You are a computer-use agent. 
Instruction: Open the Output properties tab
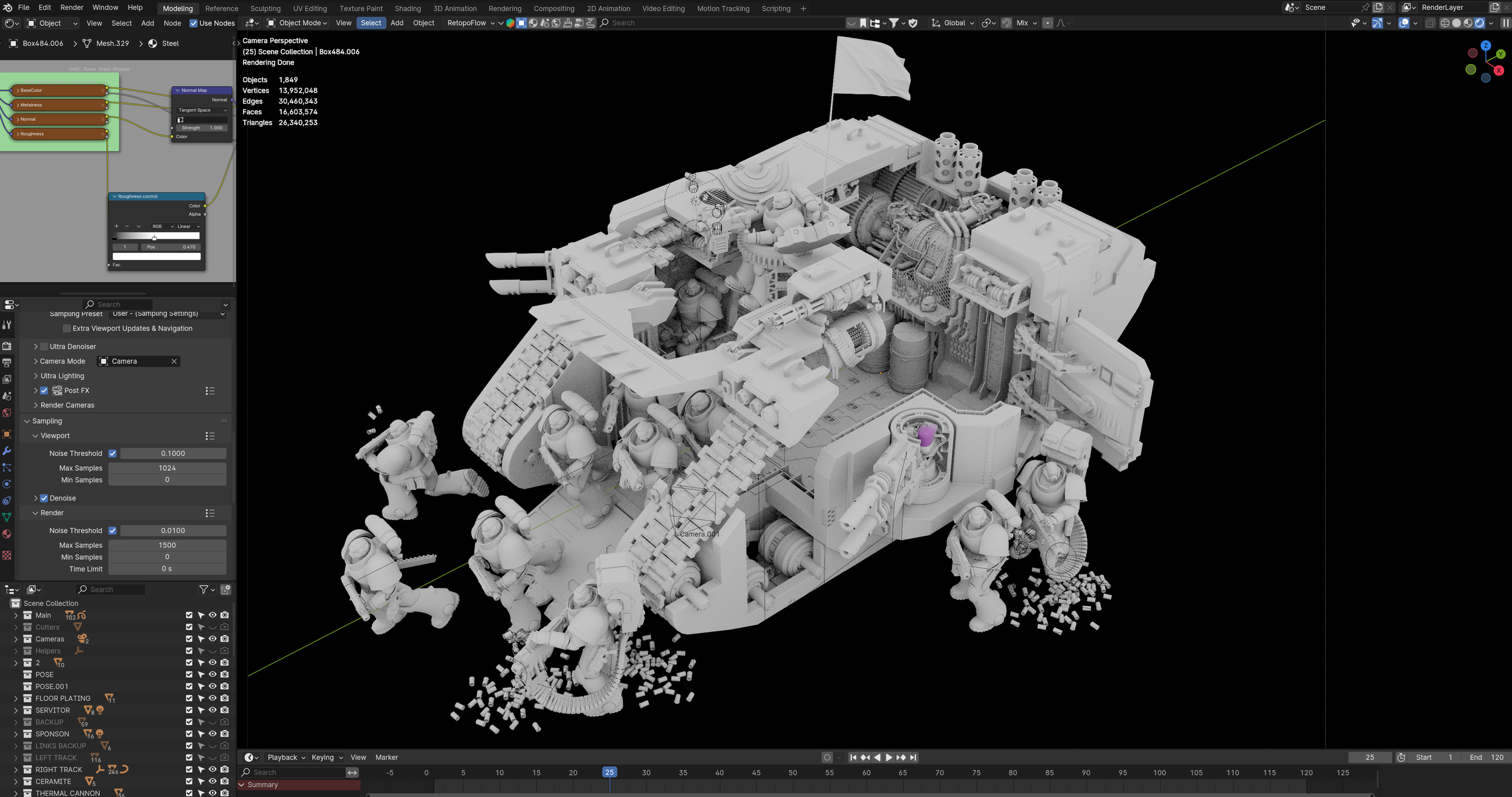(x=7, y=363)
